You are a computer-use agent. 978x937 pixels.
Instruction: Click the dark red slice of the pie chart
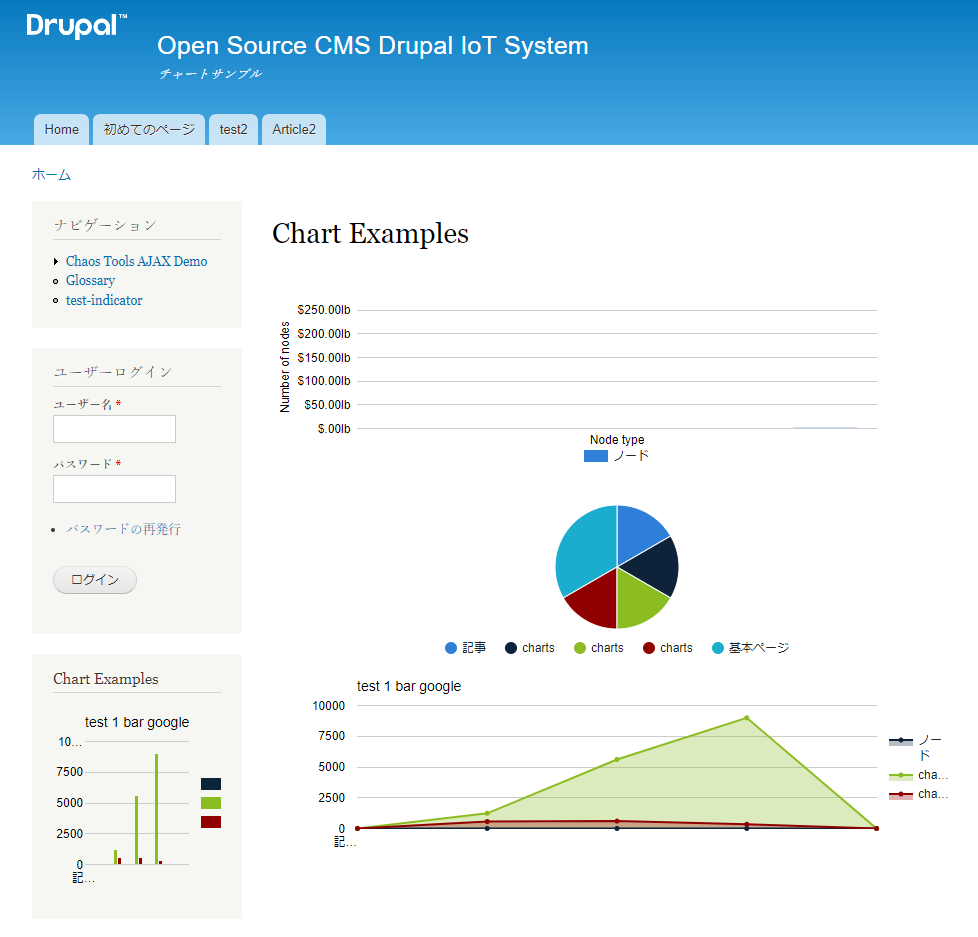596,601
